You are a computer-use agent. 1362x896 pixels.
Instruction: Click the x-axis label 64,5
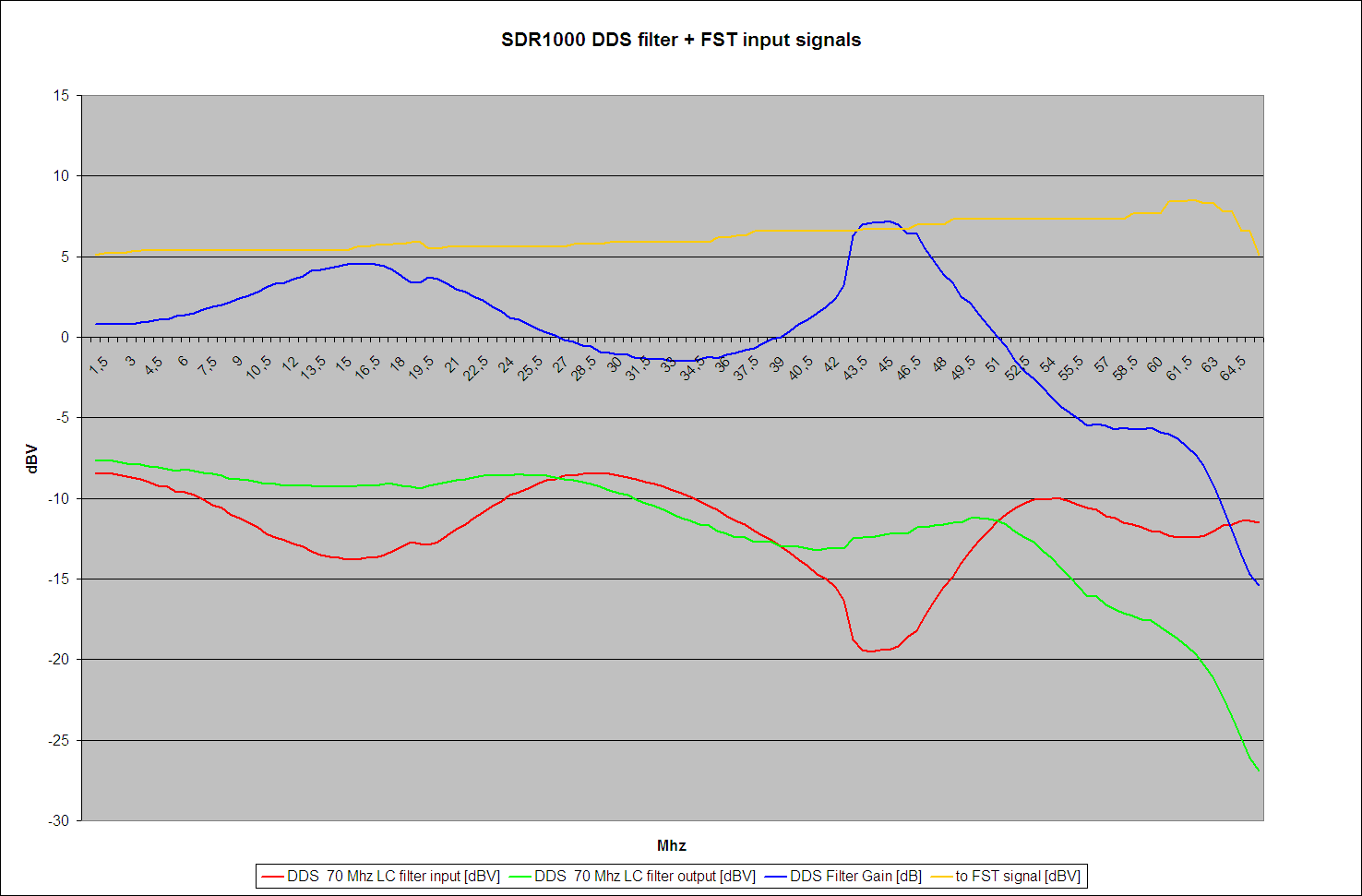point(1232,366)
